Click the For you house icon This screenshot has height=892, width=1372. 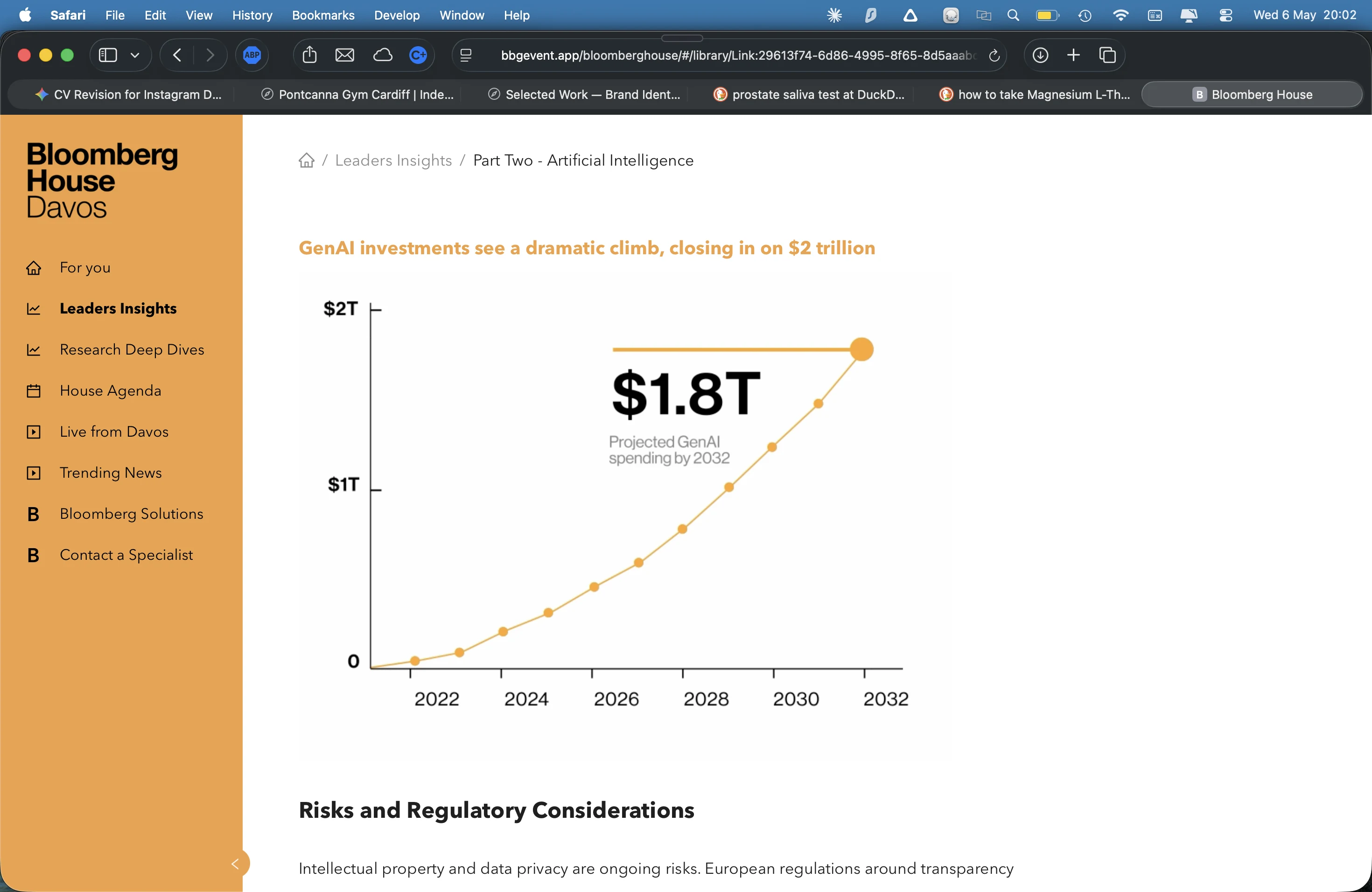point(34,268)
